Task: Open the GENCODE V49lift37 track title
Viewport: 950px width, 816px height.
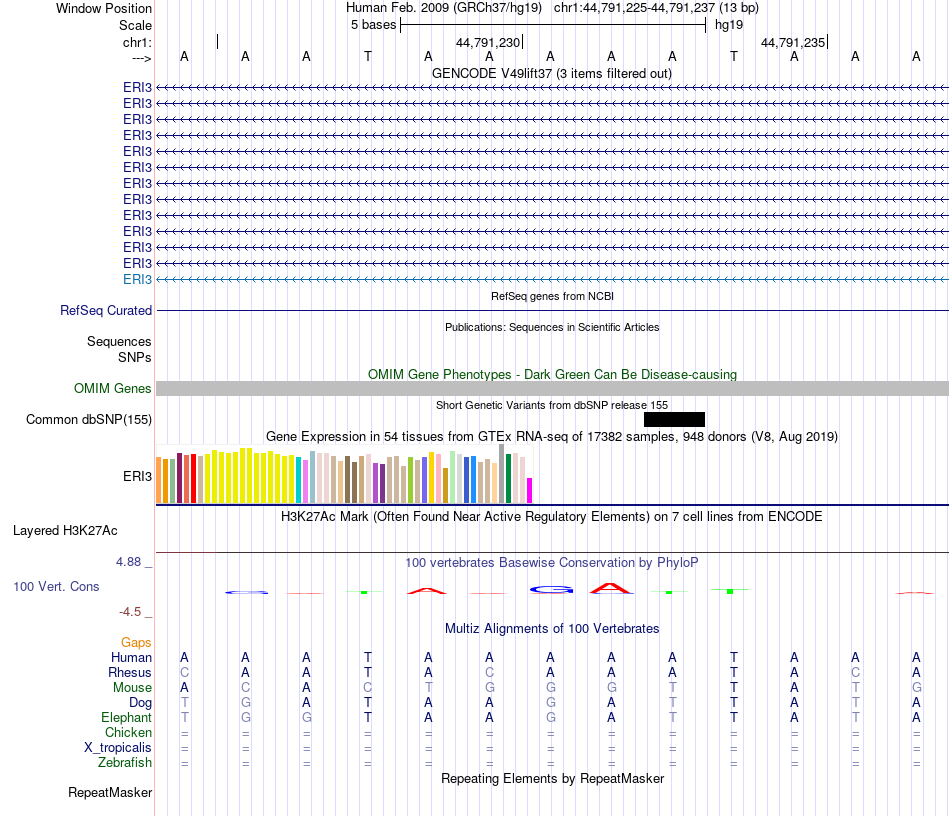Action: point(551,73)
